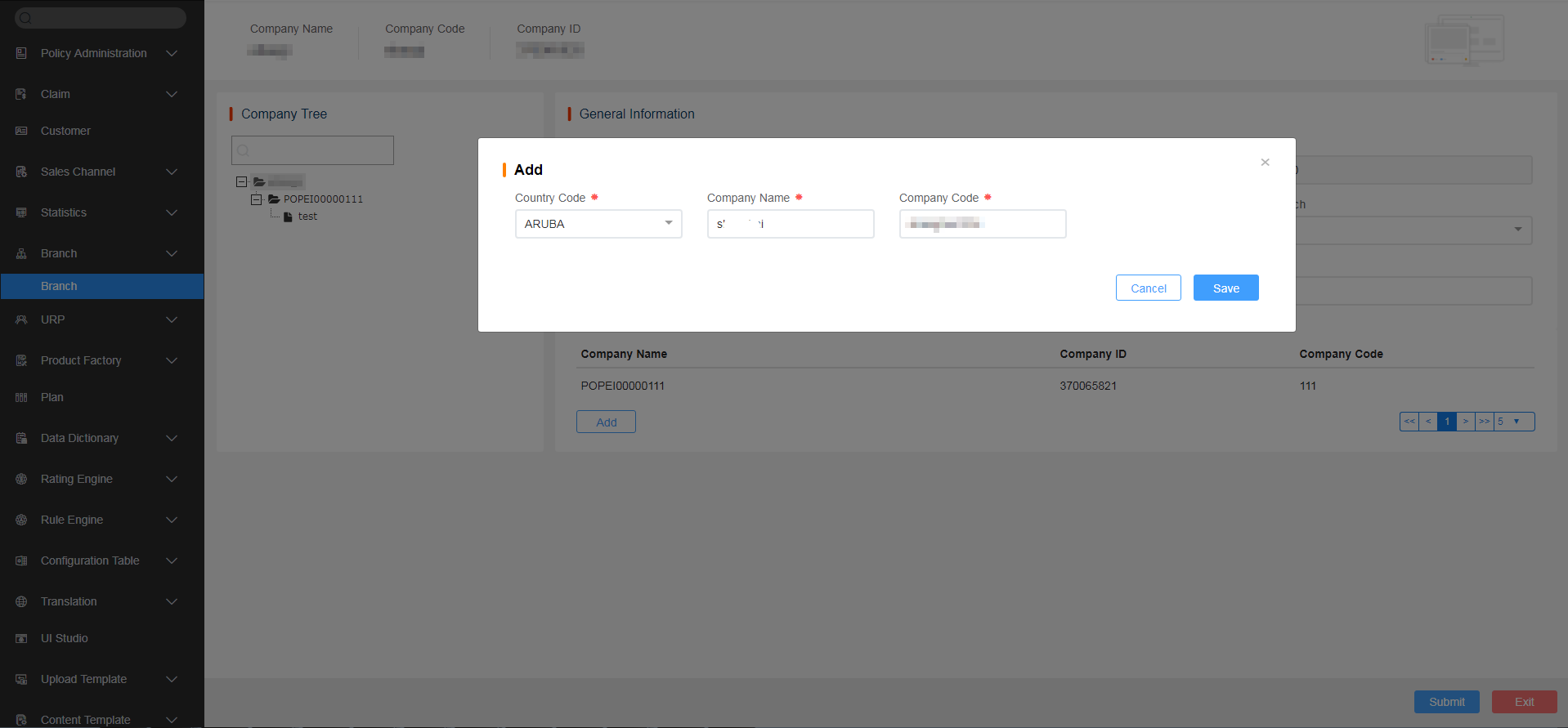Click the Rating Engine icon
This screenshot has width=1568, height=728.
pyautogui.click(x=21, y=479)
